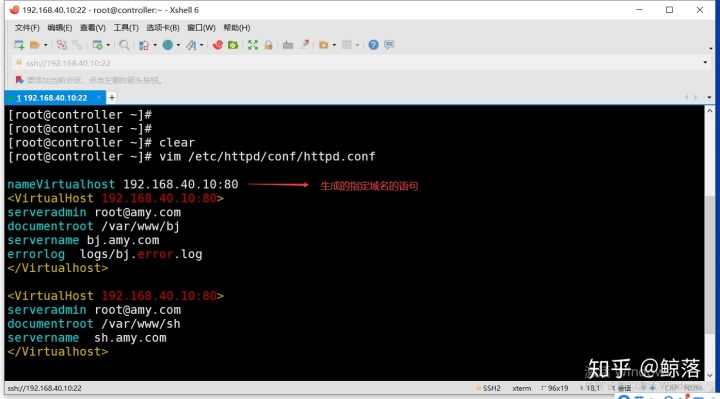
Task: Click the Font letter-A icon
Action: [x=191, y=45]
